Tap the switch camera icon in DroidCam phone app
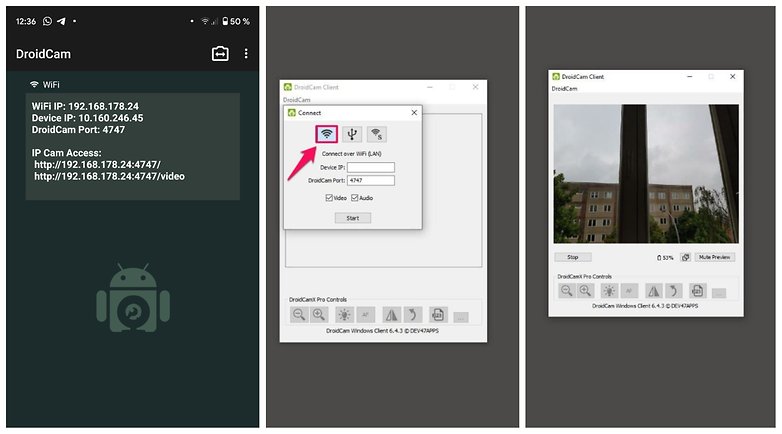Viewport: 782px width, 434px height. 220,54
